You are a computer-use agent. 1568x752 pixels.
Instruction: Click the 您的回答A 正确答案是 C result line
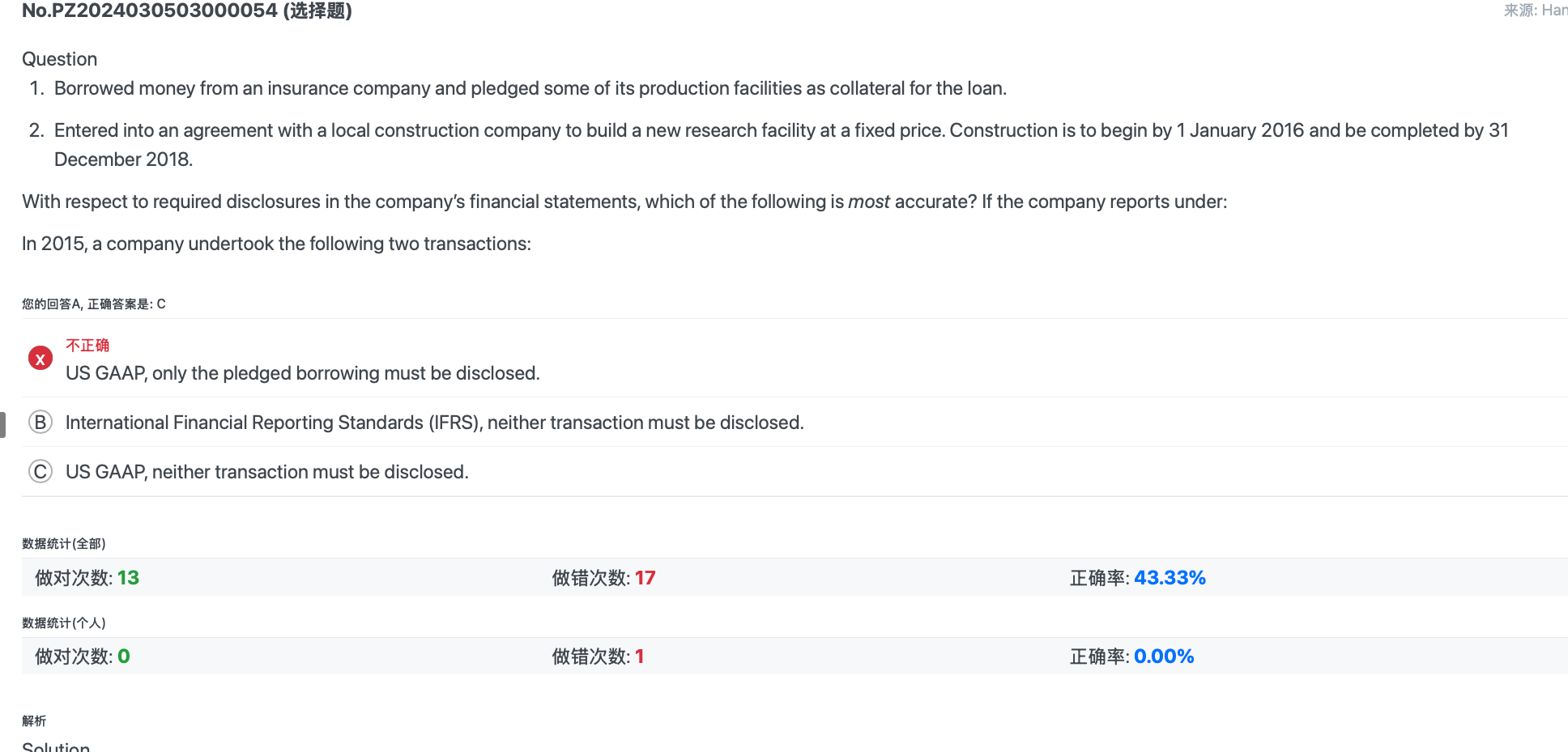click(94, 304)
